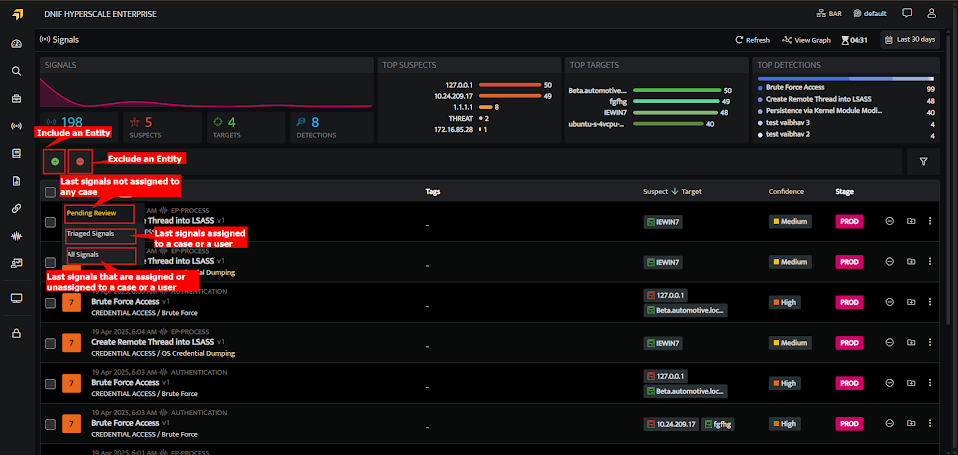Viewport: 958px width, 455px height.
Task: Open kebab menu on 6:03 AM 127.0.0.1 row
Action: 930,383
